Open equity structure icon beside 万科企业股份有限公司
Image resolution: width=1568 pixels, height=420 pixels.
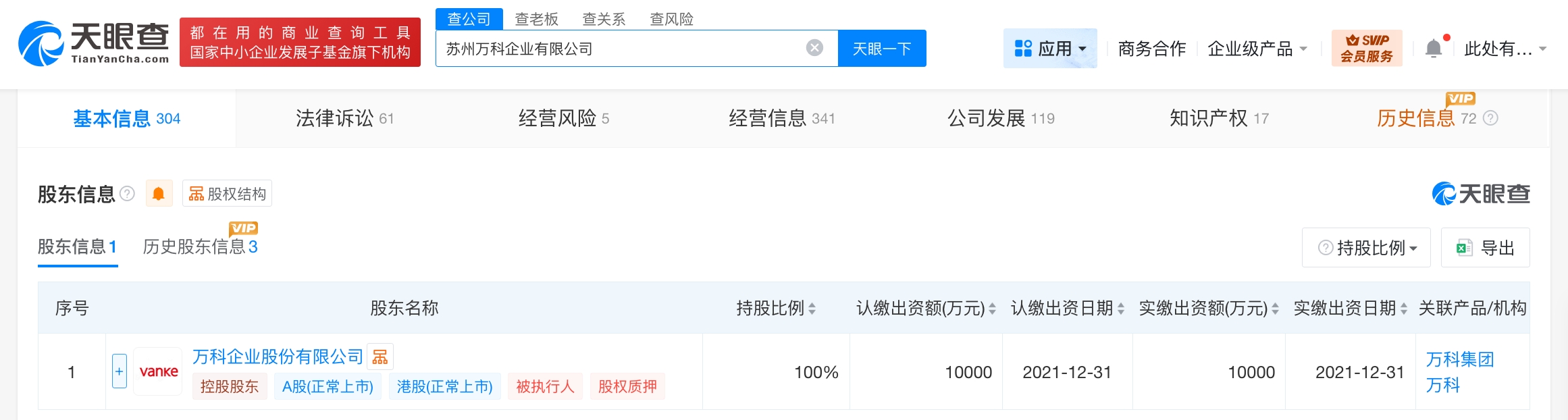(x=380, y=357)
